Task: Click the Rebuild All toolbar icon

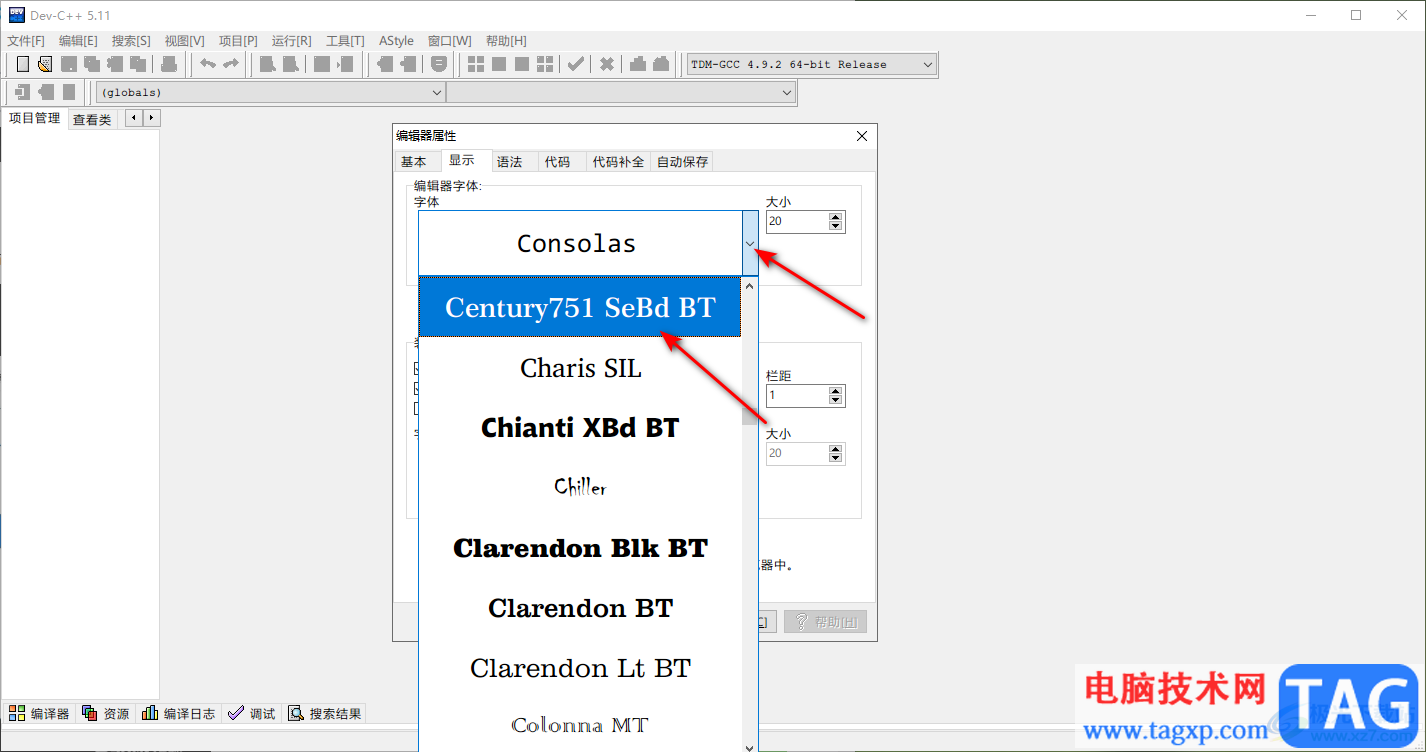Action: 545,64
